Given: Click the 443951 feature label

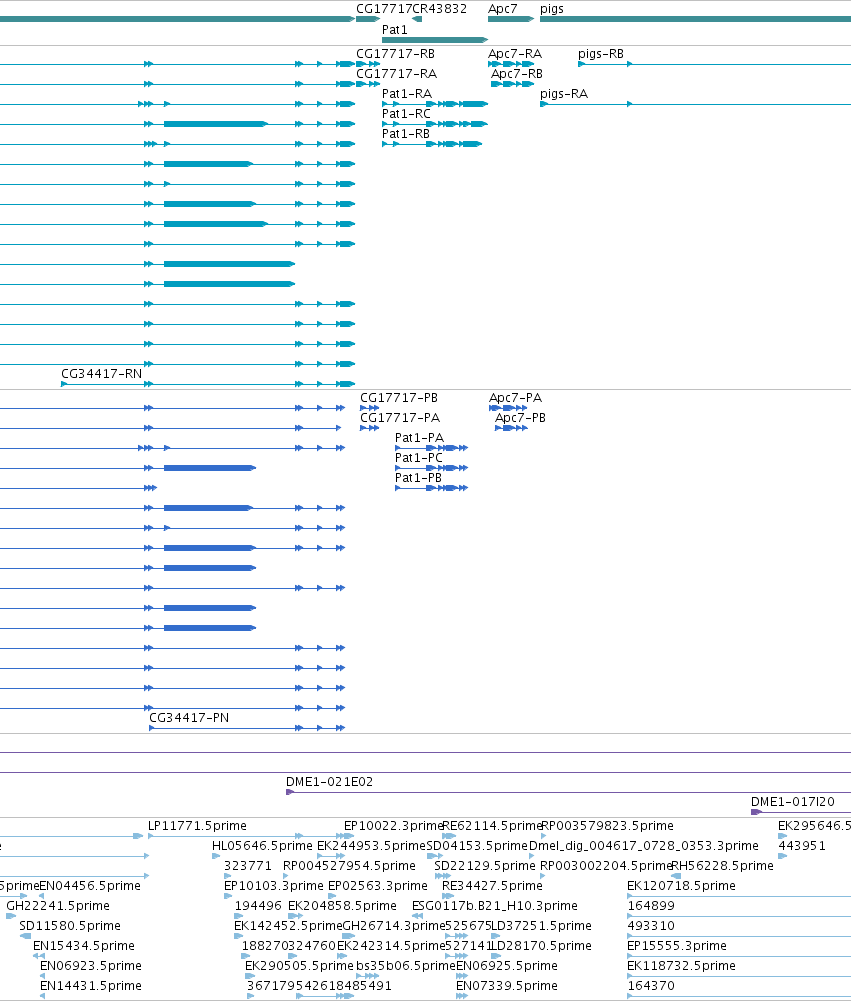Looking at the screenshot, I should tap(802, 846).
